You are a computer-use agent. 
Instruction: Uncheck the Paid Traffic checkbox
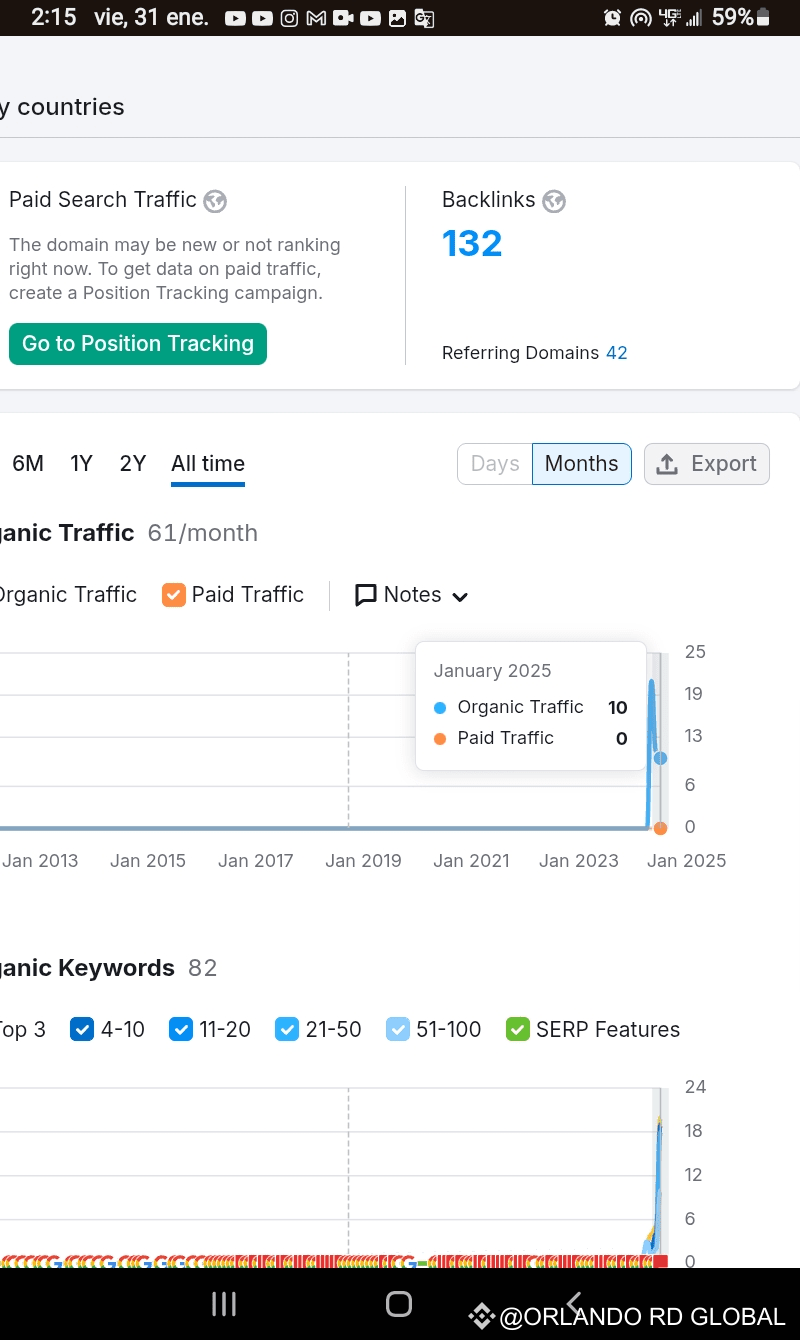tap(174, 595)
